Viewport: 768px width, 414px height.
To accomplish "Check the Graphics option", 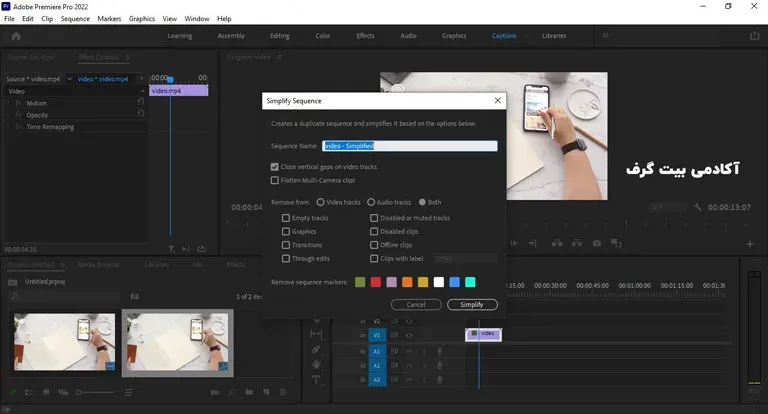I will (286, 231).
